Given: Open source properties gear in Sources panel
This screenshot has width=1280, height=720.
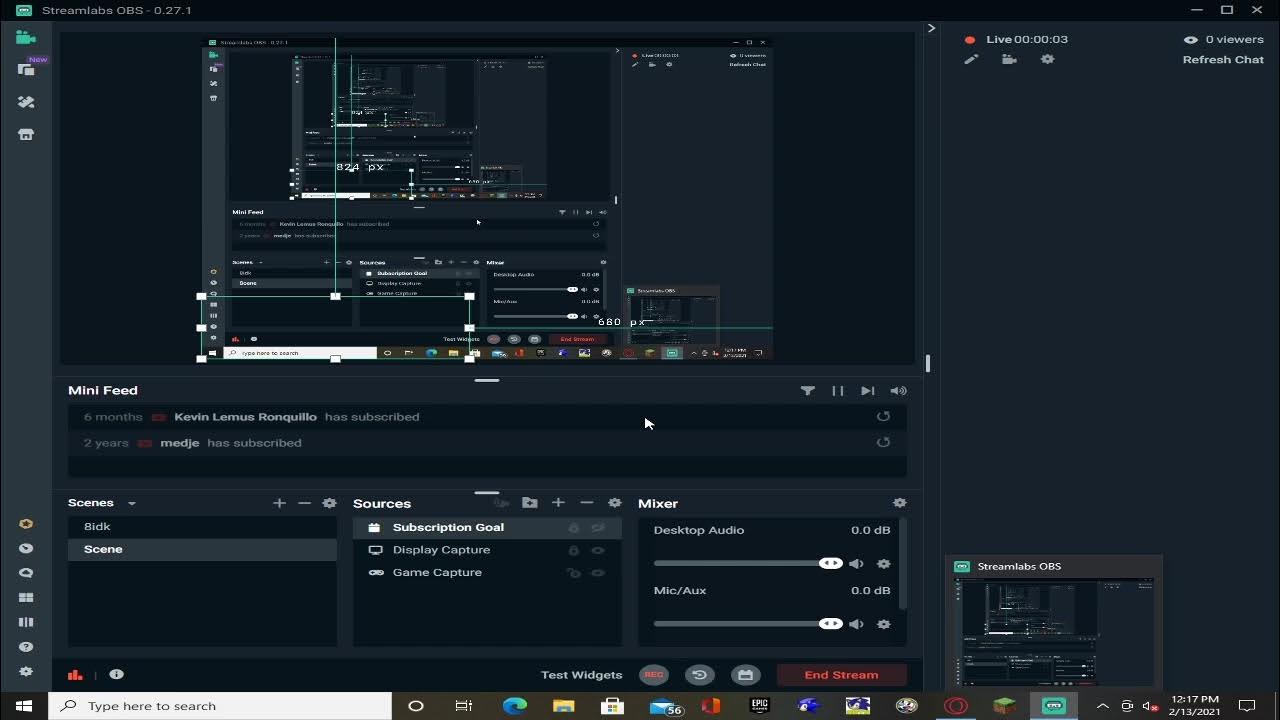Looking at the screenshot, I should pos(615,503).
